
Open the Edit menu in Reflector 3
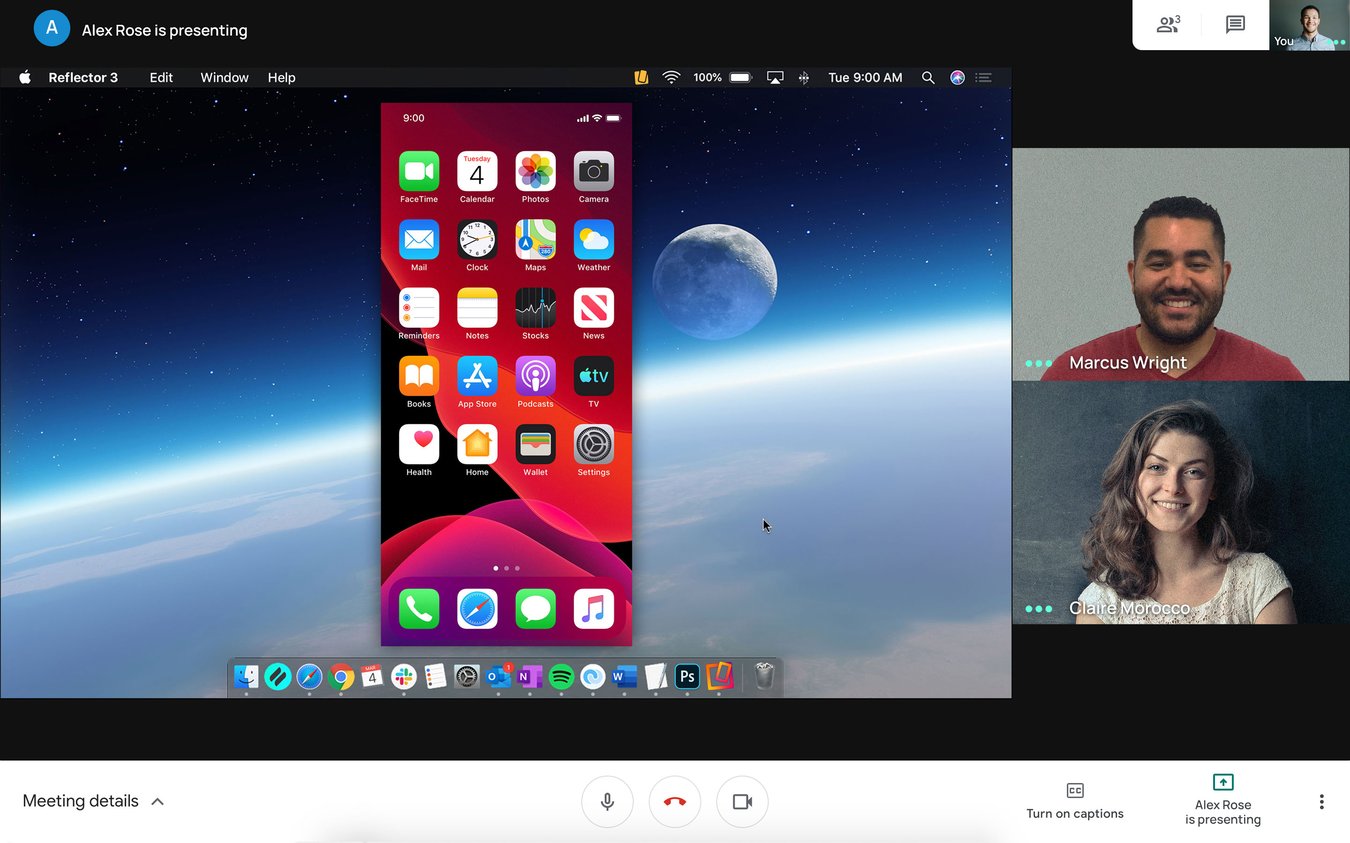[161, 77]
